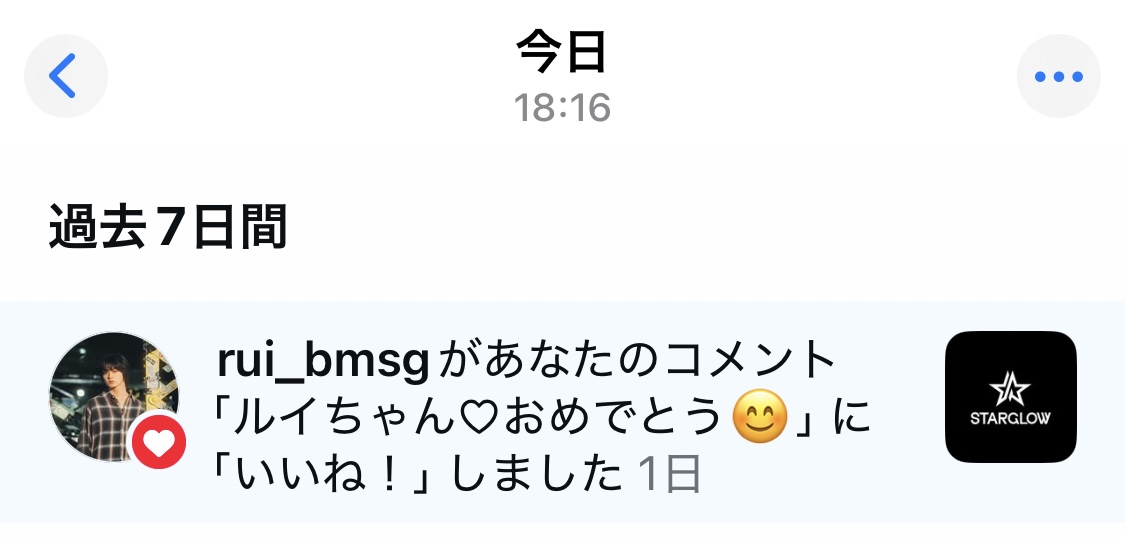1125x539 pixels.
Task: Click the STARGLOW wordmark in thumbnail
Action: click(x=1010, y=418)
